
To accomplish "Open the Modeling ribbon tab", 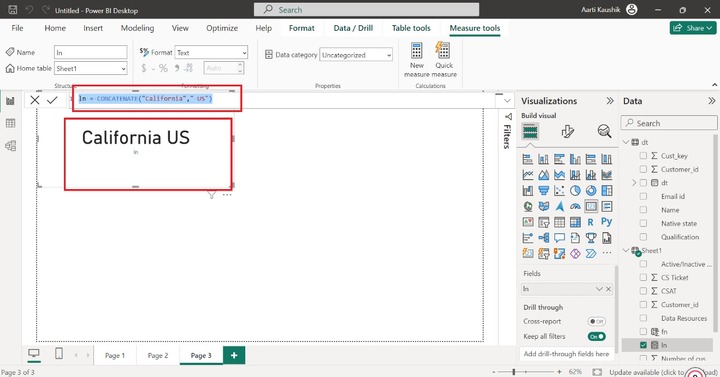I will point(137,28).
